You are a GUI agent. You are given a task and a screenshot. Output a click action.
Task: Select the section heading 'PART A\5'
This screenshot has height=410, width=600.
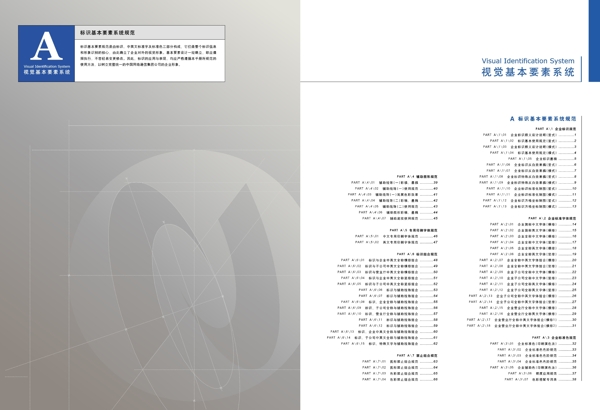[413, 230]
